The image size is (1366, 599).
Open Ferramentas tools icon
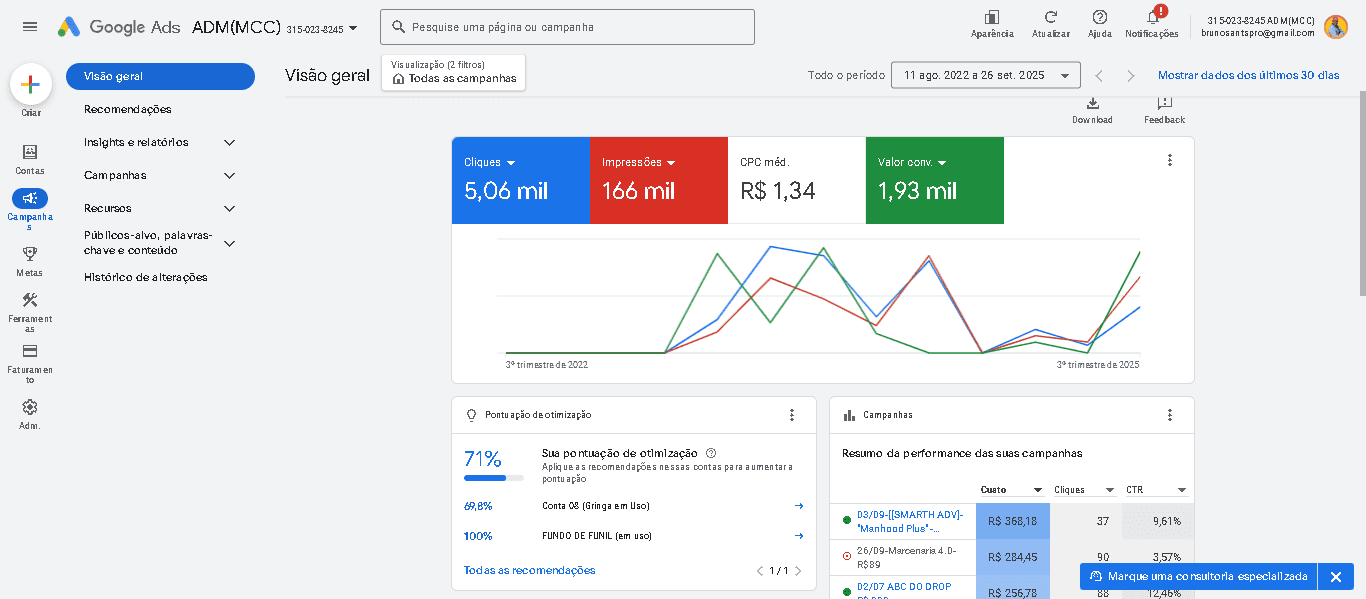click(x=30, y=301)
